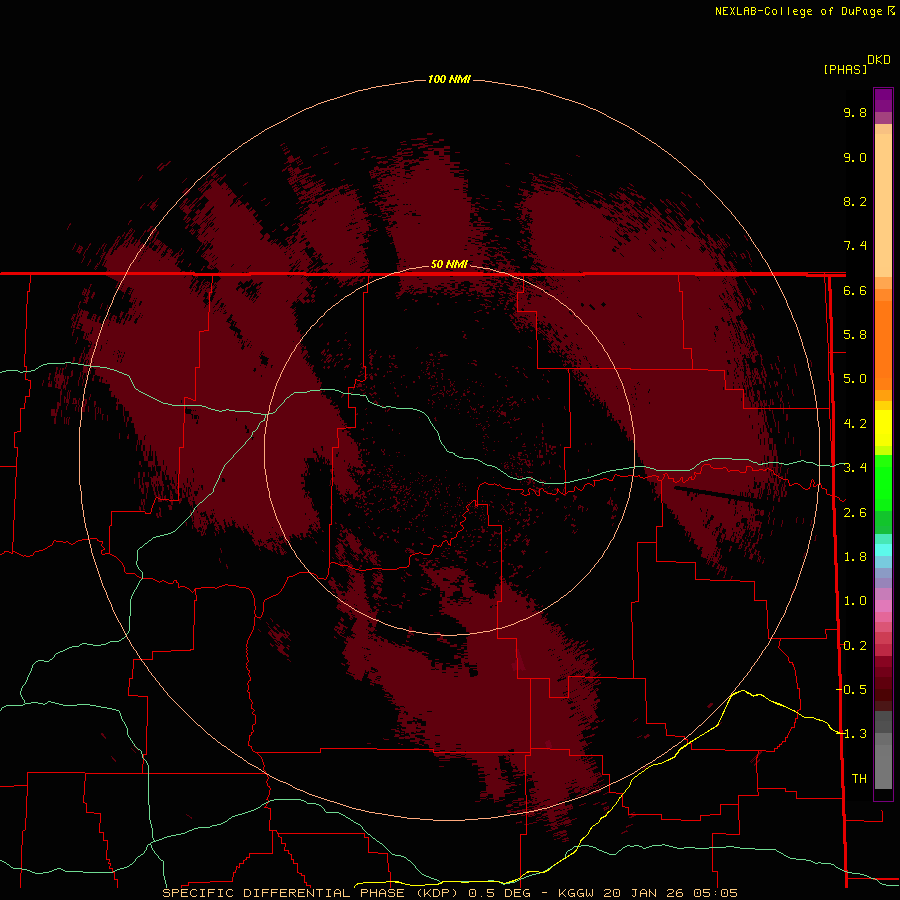Click the 0.2 value on the scale
The height and width of the screenshot is (900, 900).
coord(855,646)
